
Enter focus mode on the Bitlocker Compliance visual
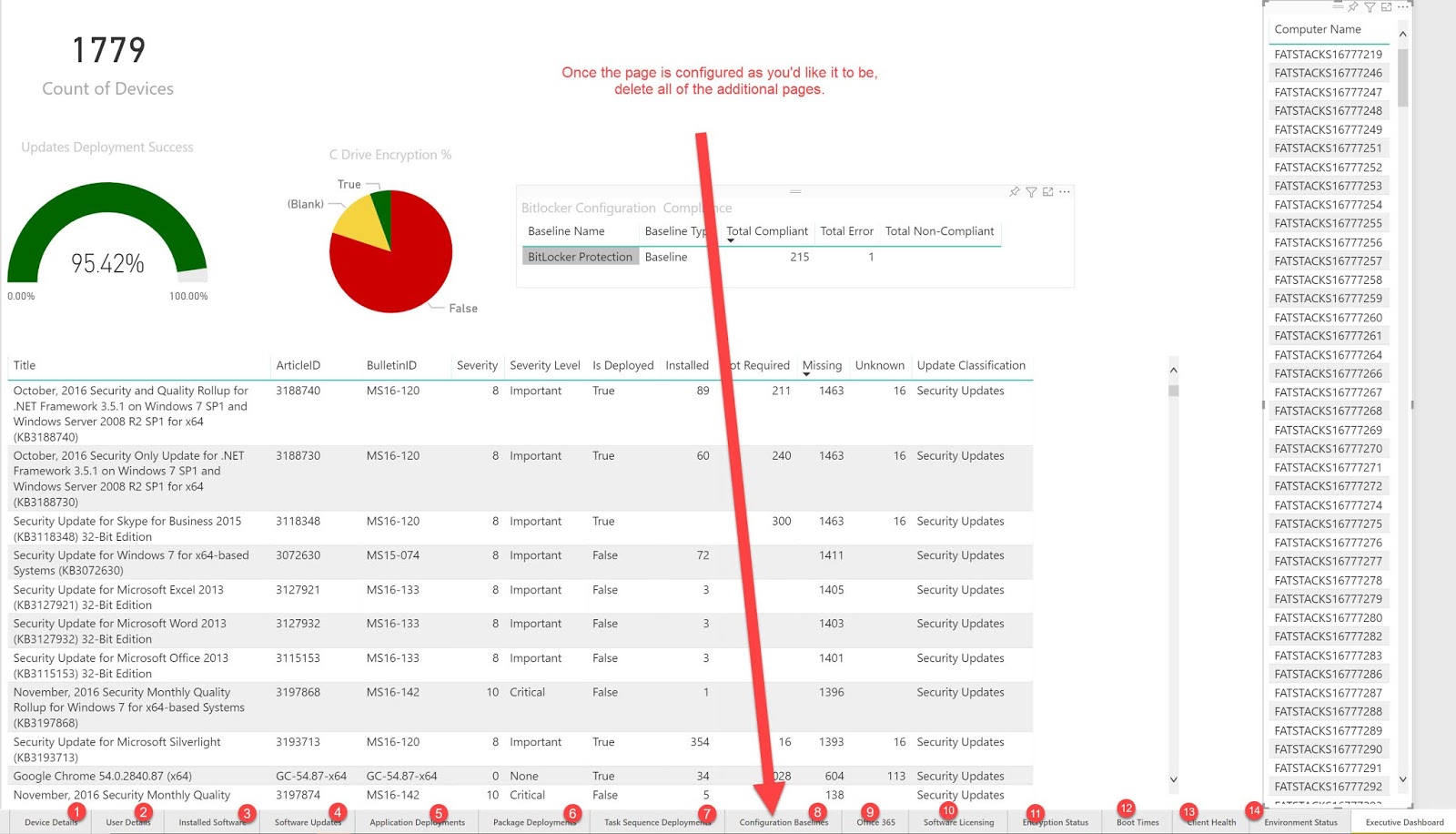[1047, 192]
